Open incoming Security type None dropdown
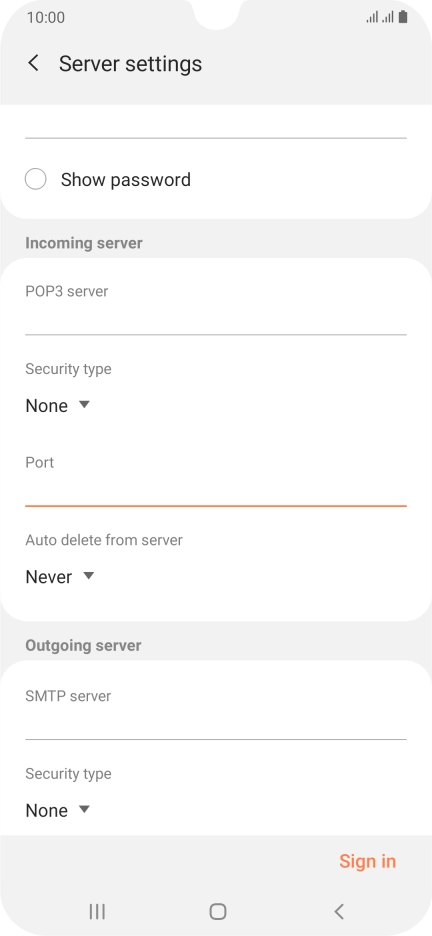Screen dimensions: 432x936 [57, 406]
